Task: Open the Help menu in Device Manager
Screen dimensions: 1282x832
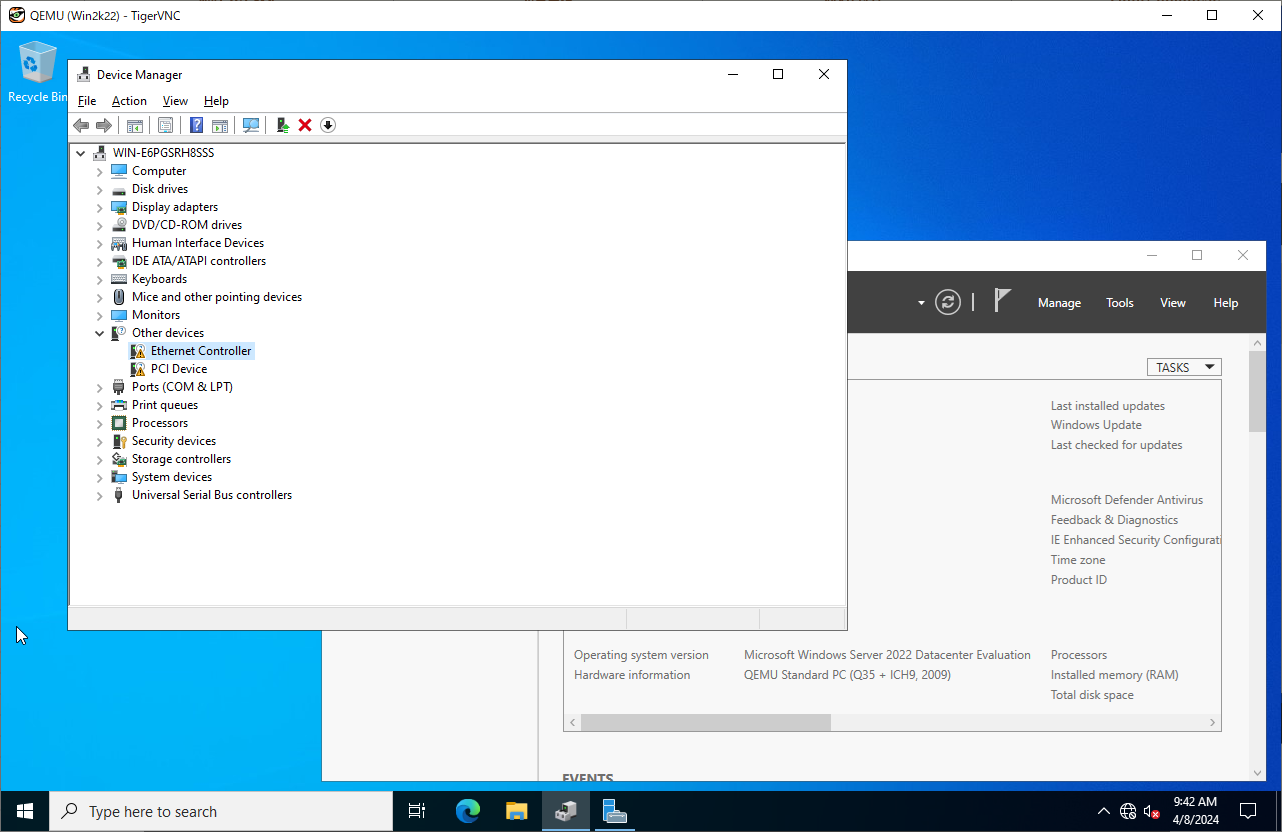Action: tap(216, 101)
